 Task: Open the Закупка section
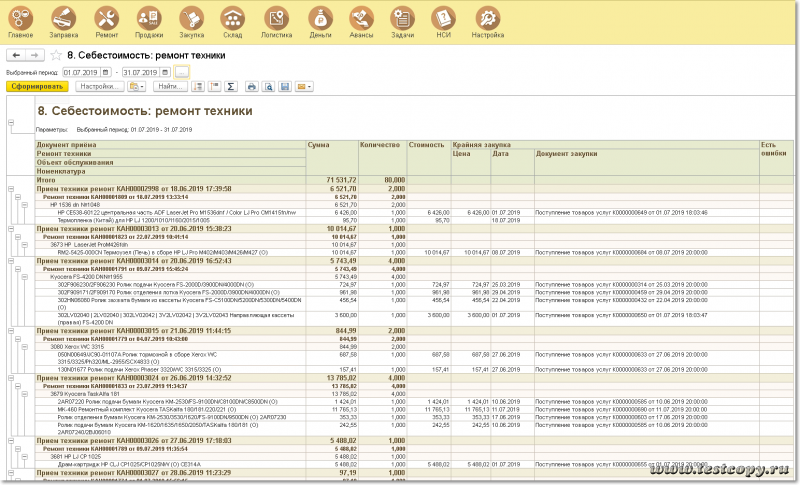coord(191,23)
